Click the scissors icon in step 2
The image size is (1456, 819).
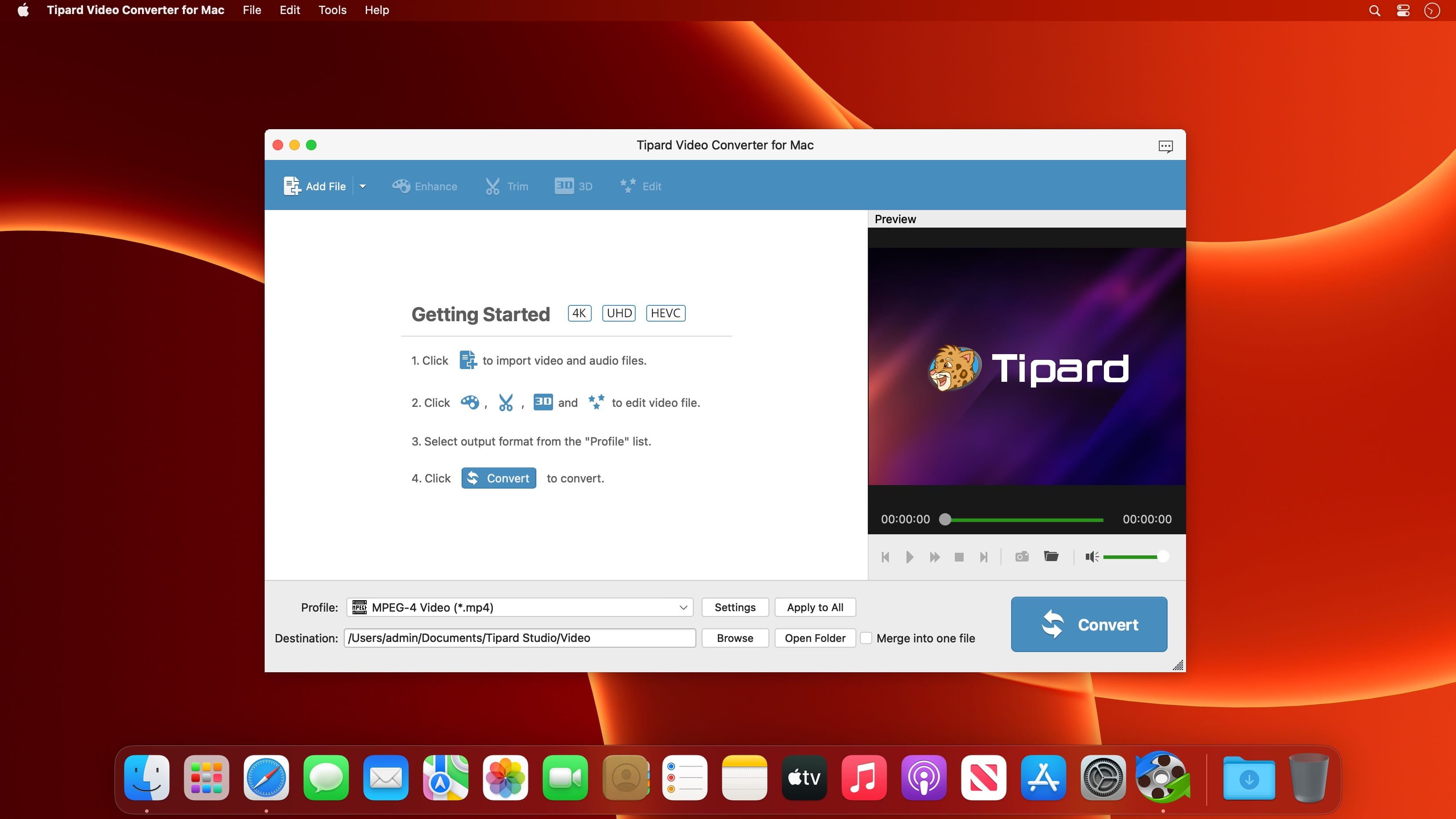pos(505,402)
